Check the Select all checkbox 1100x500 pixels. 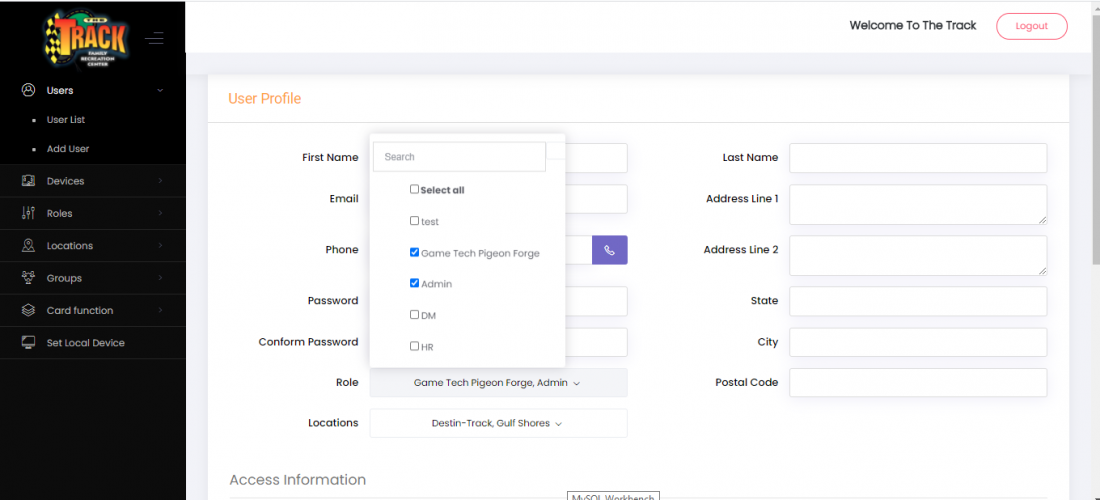(x=414, y=189)
